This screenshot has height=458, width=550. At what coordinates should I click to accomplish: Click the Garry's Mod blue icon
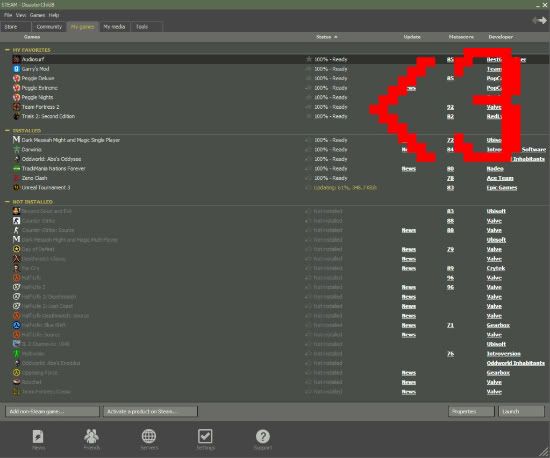(x=16, y=69)
